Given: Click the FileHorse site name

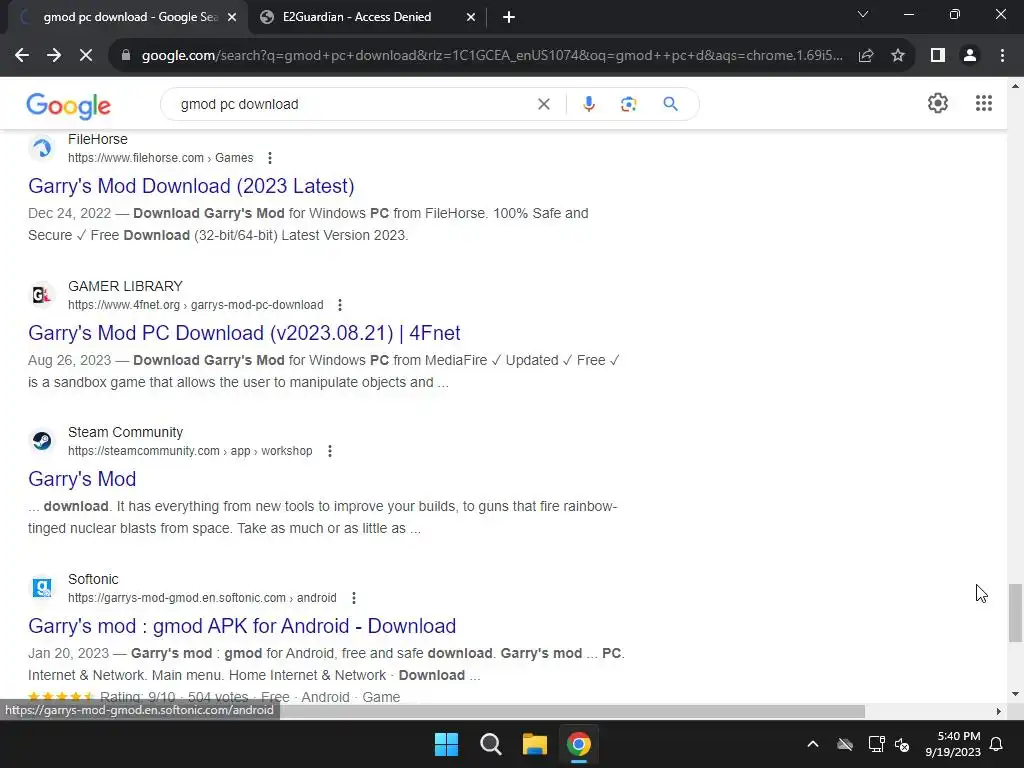Looking at the screenshot, I should [98, 139].
